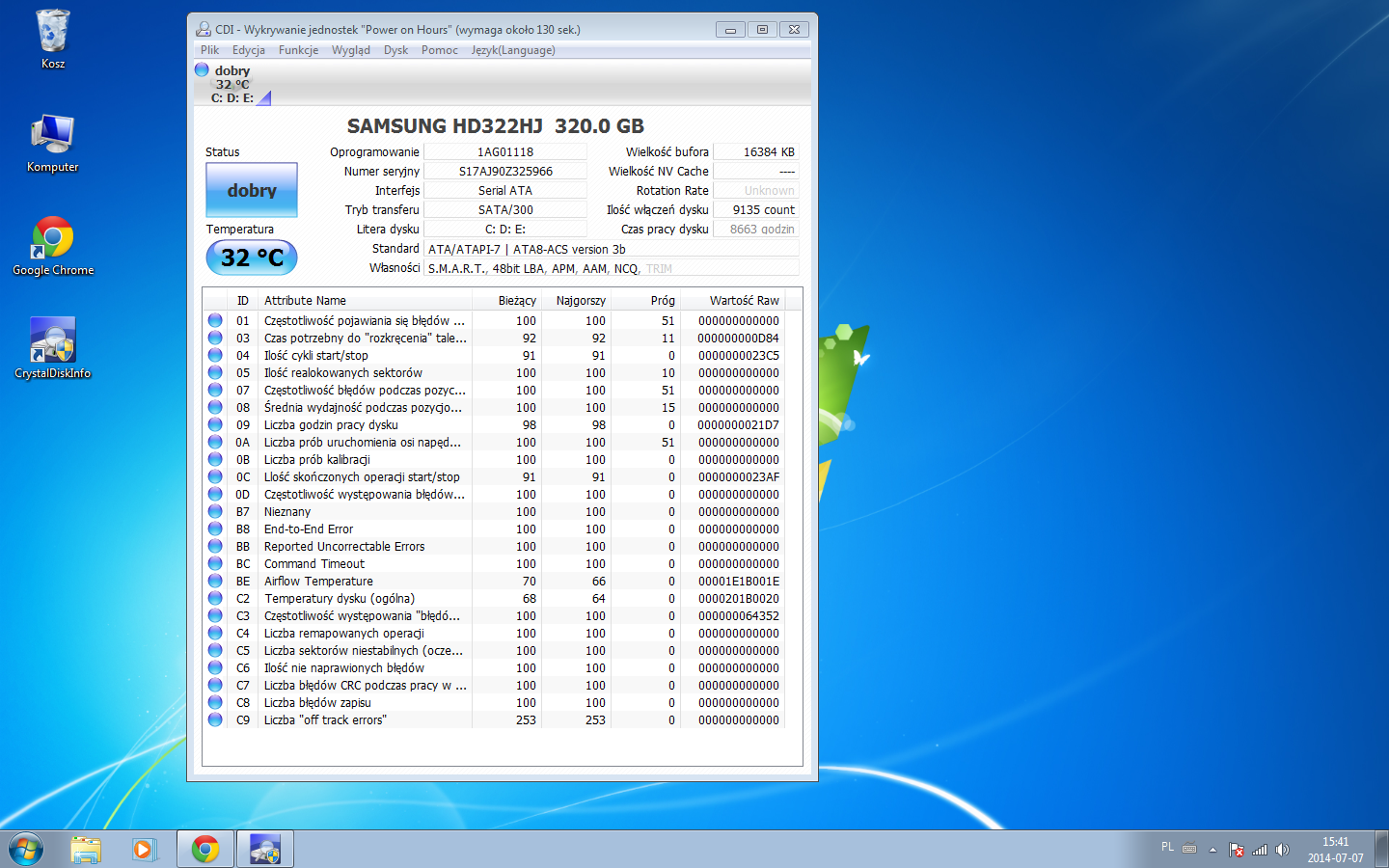Click the Bieżący column header

[x=506, y=300]
